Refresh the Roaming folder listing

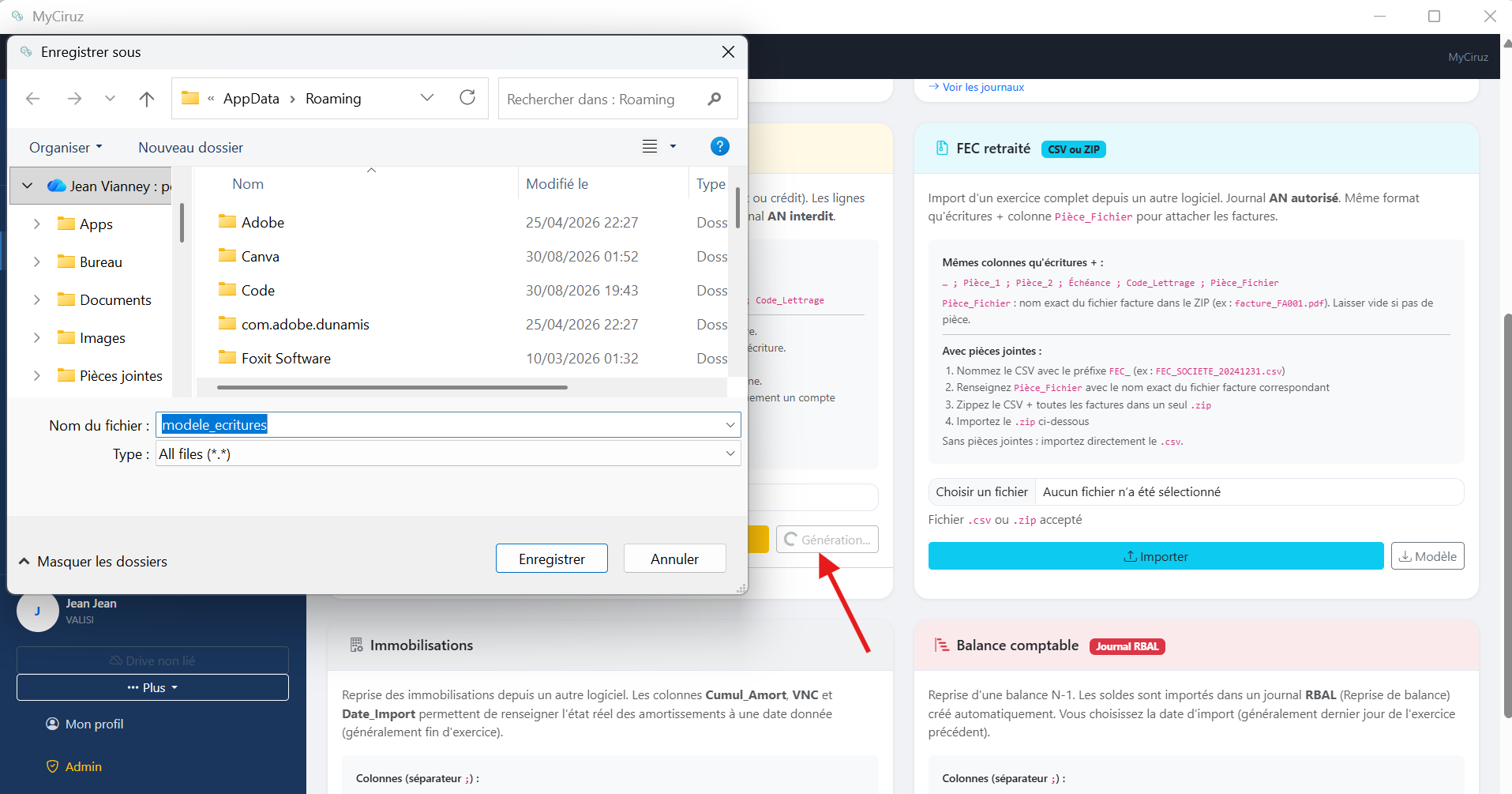(467, 98)
